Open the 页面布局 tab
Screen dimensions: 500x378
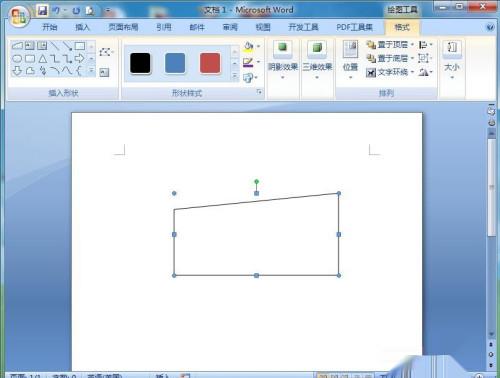click(123, 27)
